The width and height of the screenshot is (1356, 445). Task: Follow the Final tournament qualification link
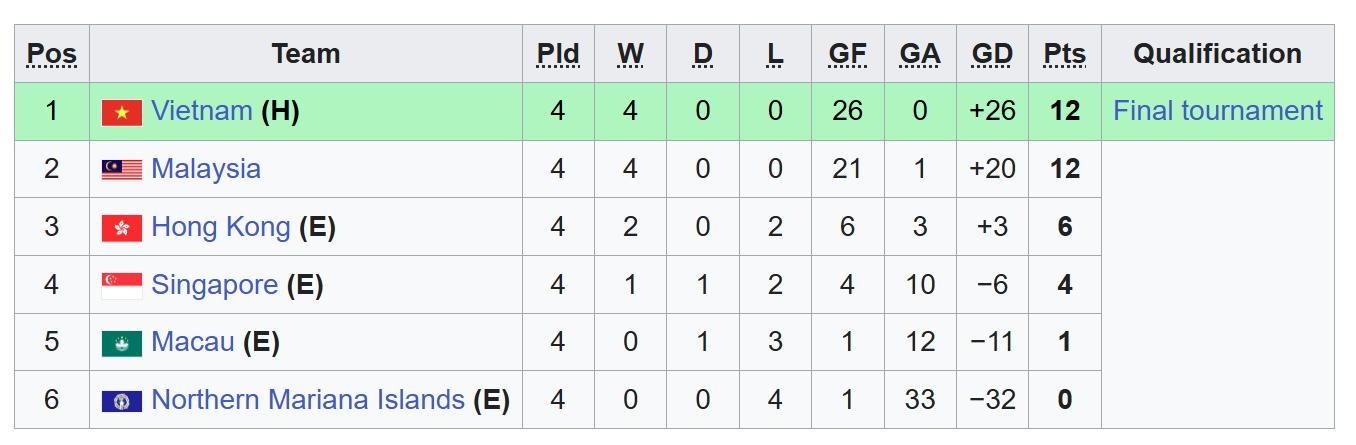[x=1217, y=111]
